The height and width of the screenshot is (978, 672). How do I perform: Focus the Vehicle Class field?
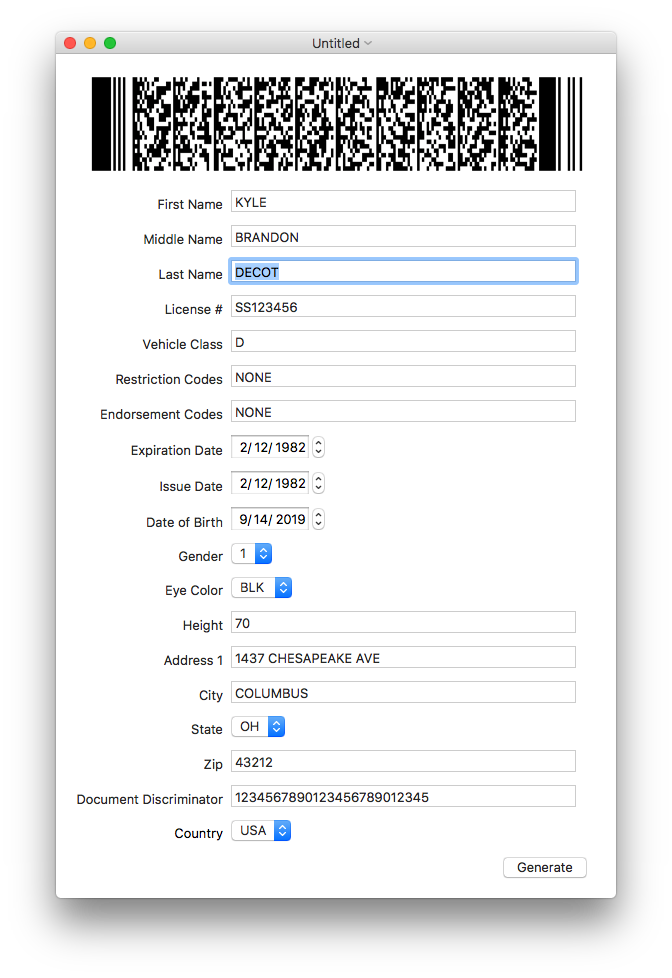tap(403, 342)
